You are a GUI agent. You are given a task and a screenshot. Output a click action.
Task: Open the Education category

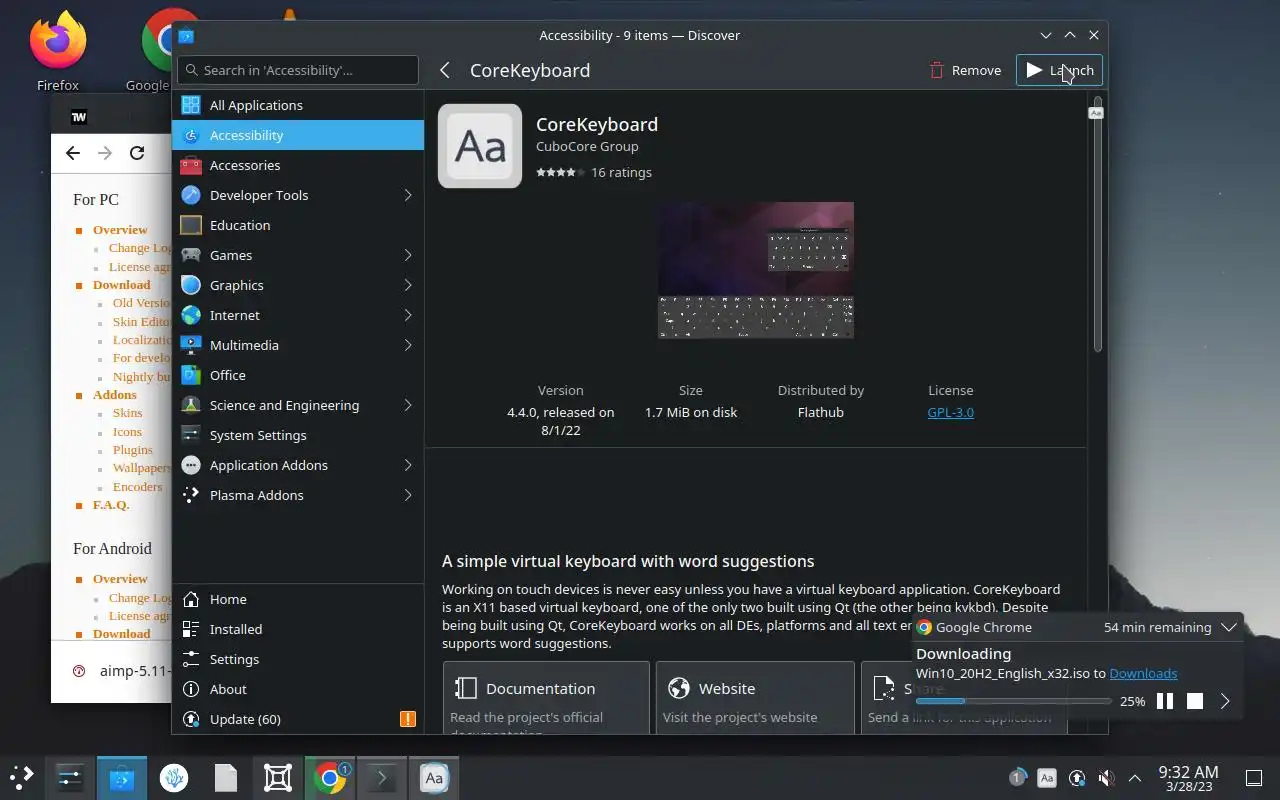[x=298, y=225]
